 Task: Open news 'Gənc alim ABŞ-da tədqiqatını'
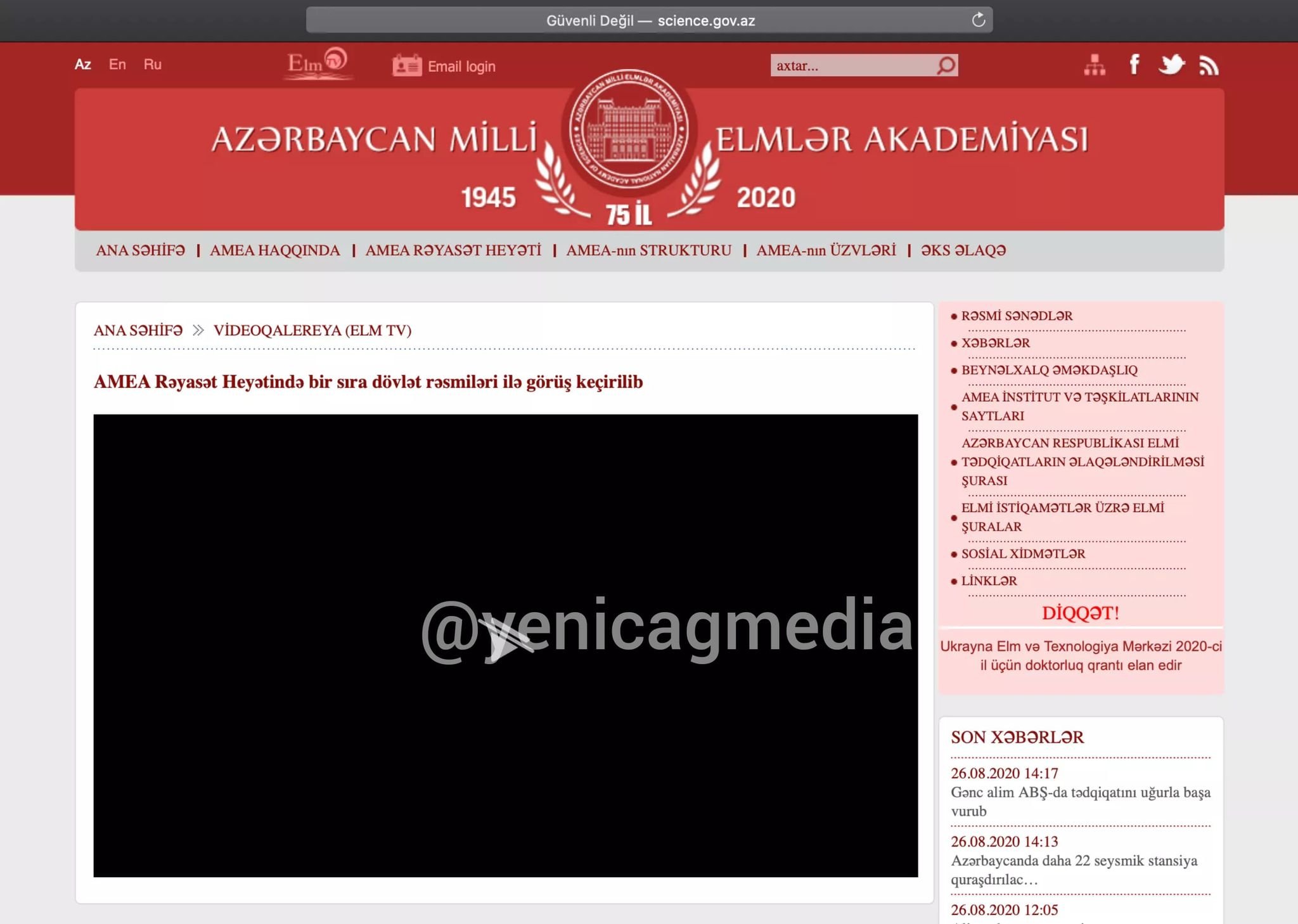coord(1081,802)
